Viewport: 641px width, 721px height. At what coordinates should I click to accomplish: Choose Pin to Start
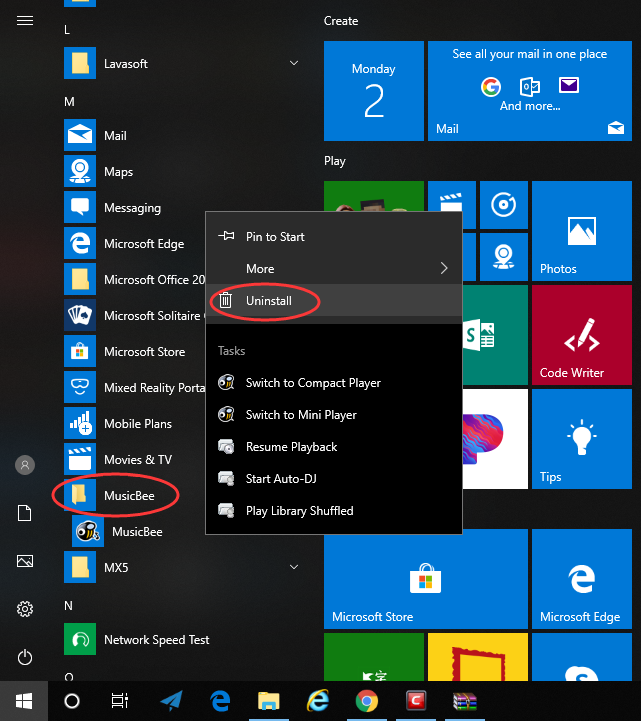[334, 236]
